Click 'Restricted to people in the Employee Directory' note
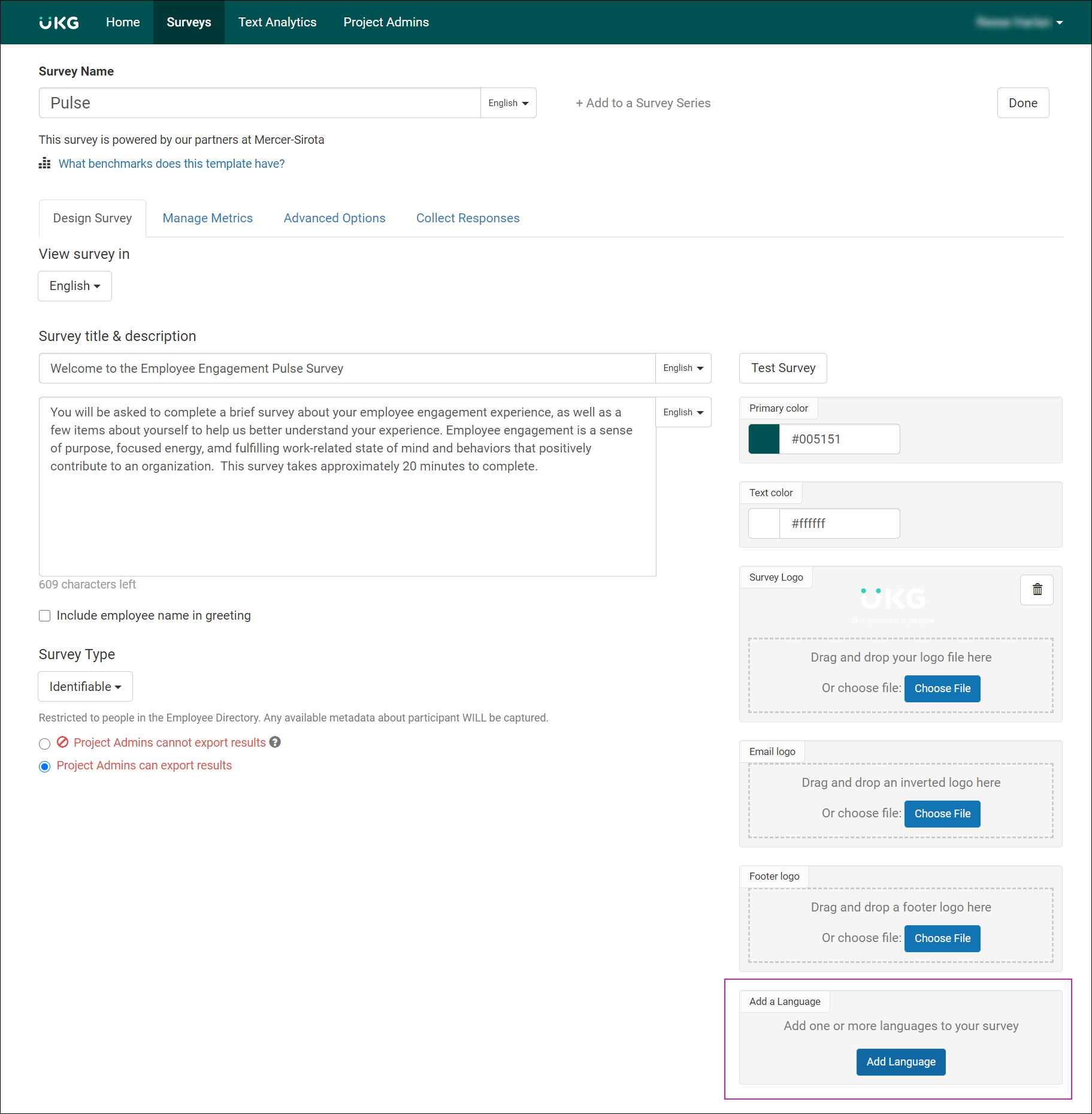This screenshot has width=1092, height=1114. (294, 718)
